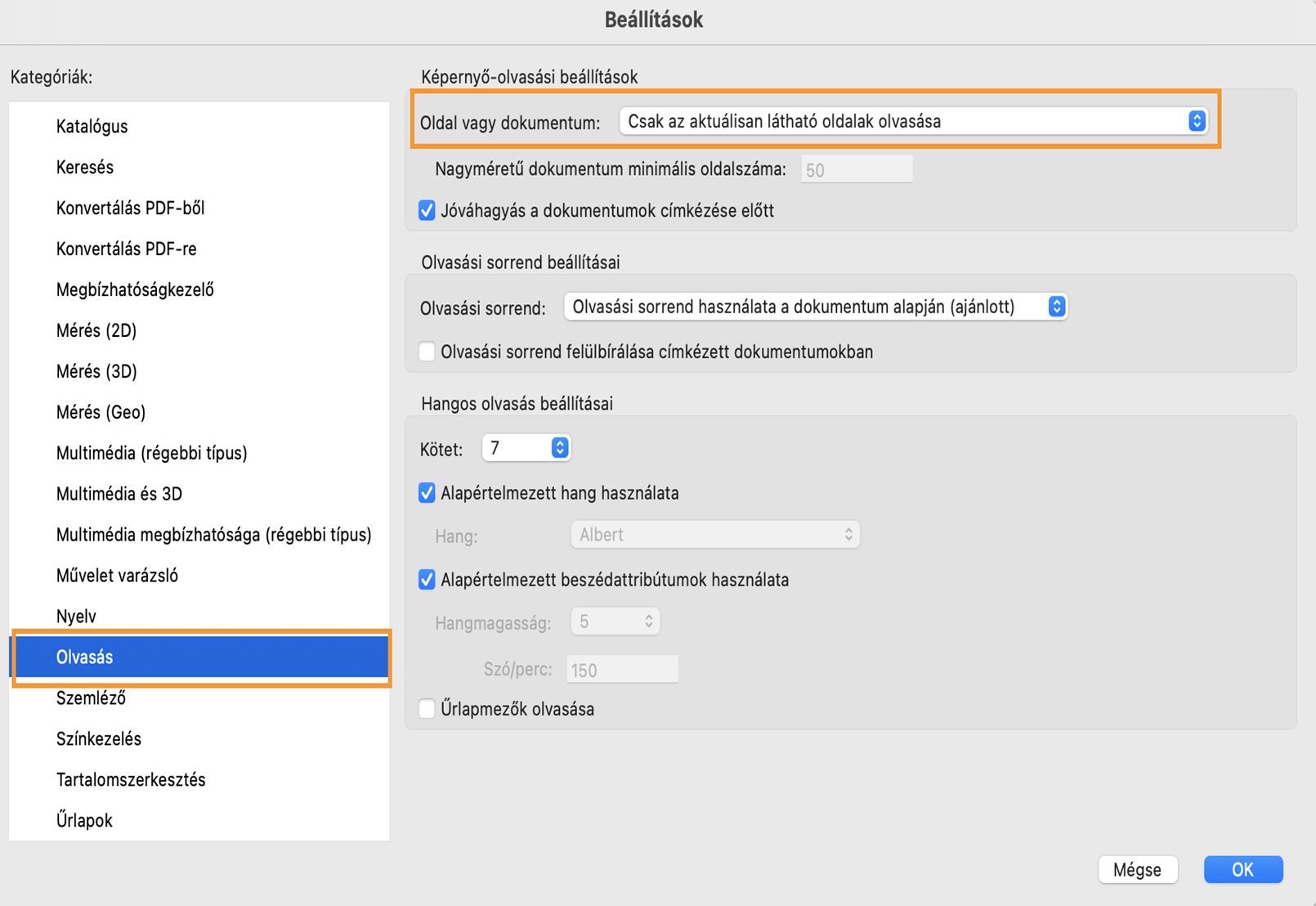Select the Megbízhatóságkezelő category

coord(135,290)
